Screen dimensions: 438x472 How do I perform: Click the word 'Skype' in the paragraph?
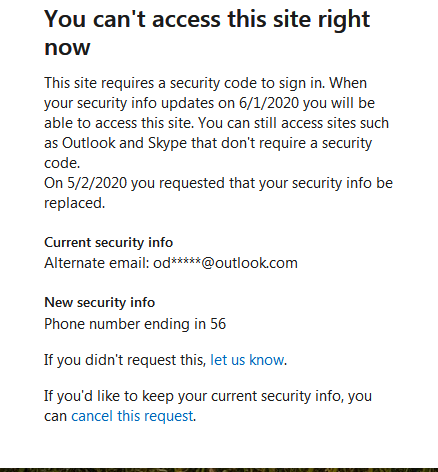point(167,143)
